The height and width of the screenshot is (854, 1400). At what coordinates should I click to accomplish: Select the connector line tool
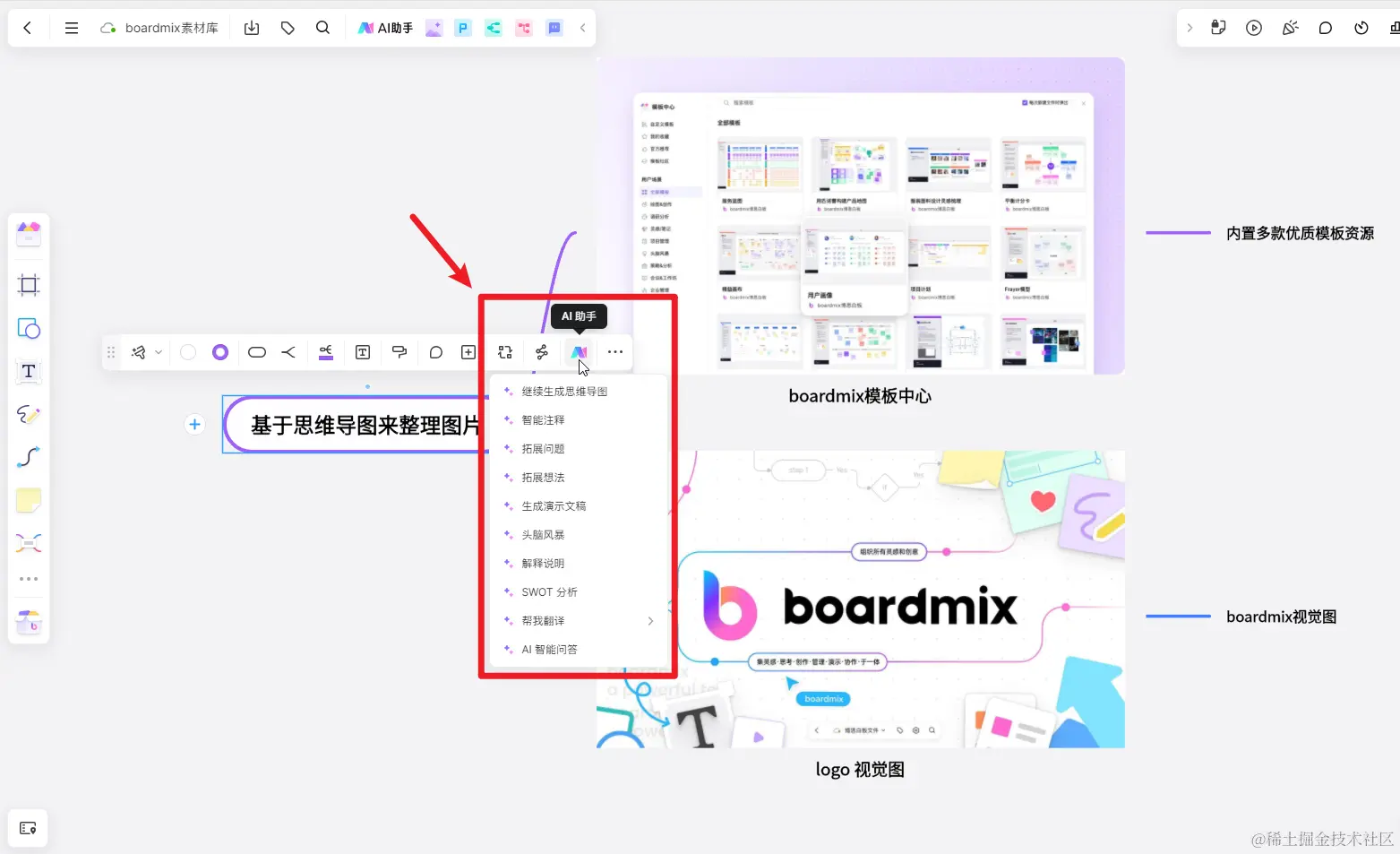point(29,457)
